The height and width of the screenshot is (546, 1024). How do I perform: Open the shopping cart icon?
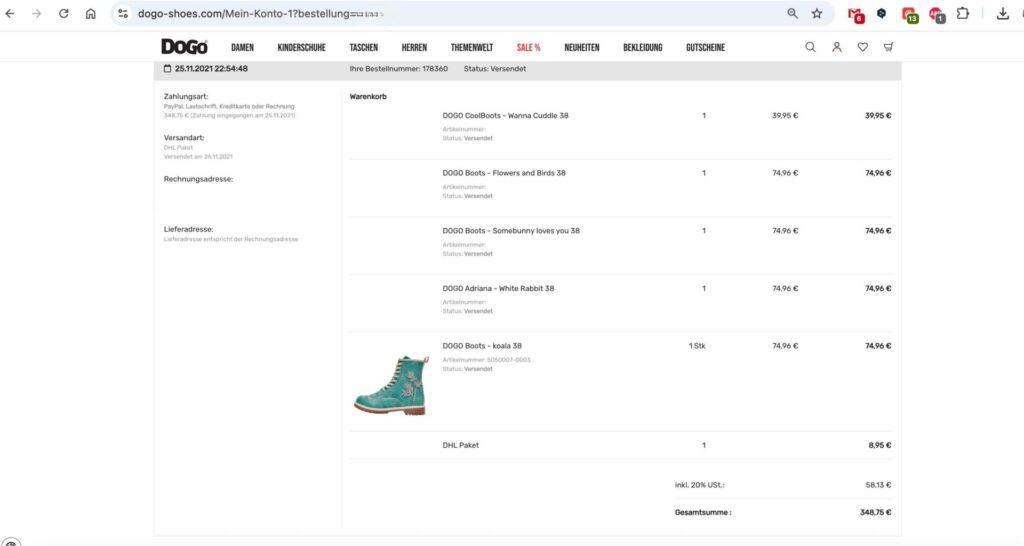pos(888,47)
